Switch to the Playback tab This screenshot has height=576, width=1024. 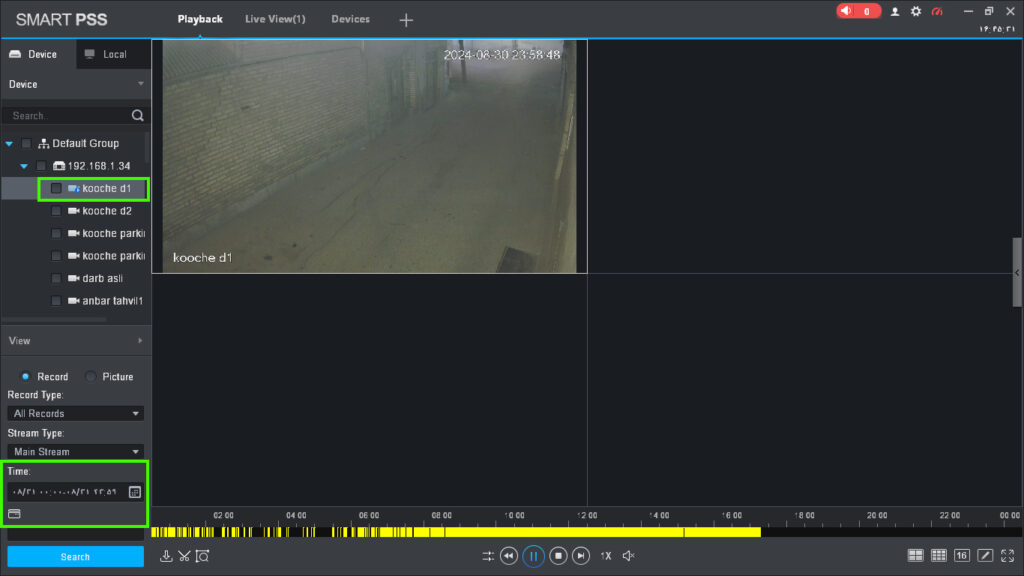[200, 19]
